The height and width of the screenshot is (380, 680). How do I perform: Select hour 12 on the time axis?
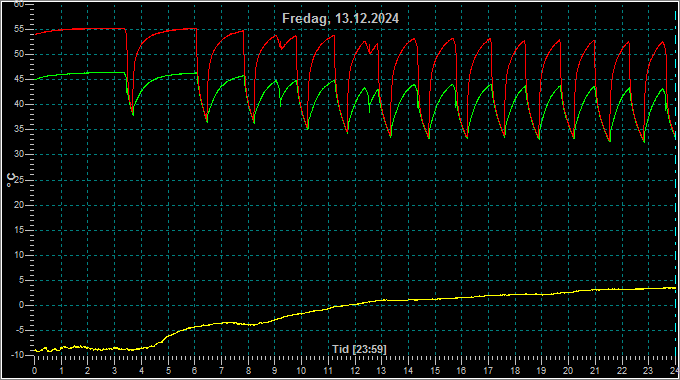point(355,371)
